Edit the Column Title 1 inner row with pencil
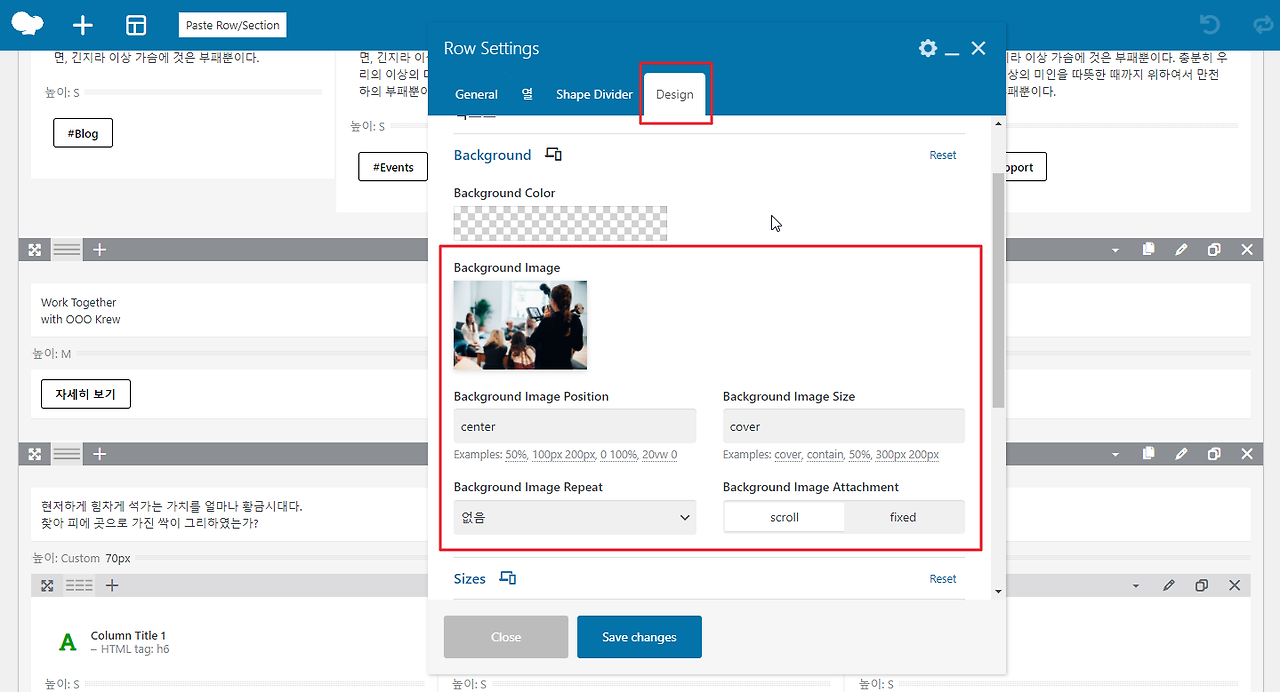The width and height of the screenshot is (1280, 692). [x=1169, y=586]
